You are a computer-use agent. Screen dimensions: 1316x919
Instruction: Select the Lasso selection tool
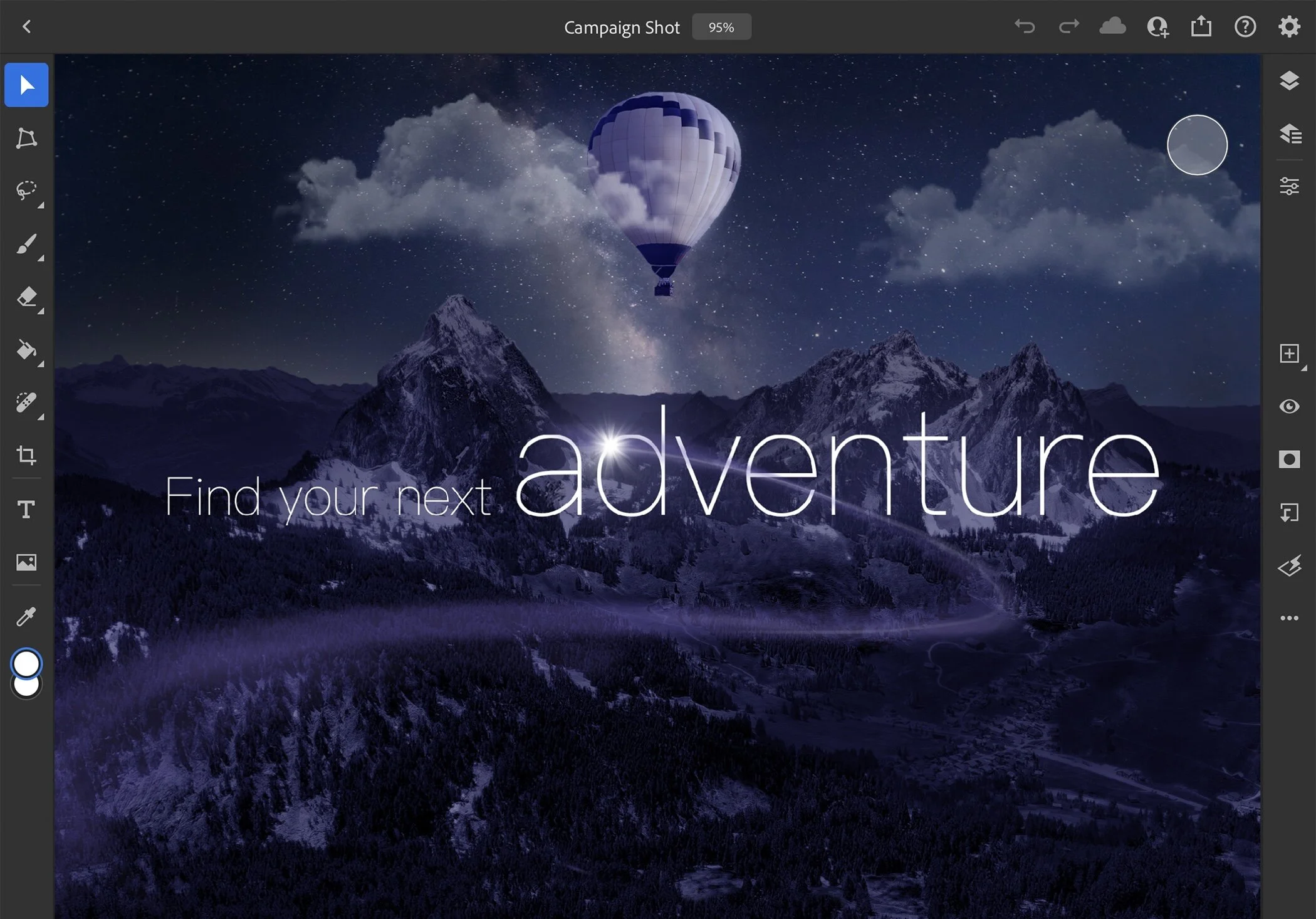click(x=26, y=190)
